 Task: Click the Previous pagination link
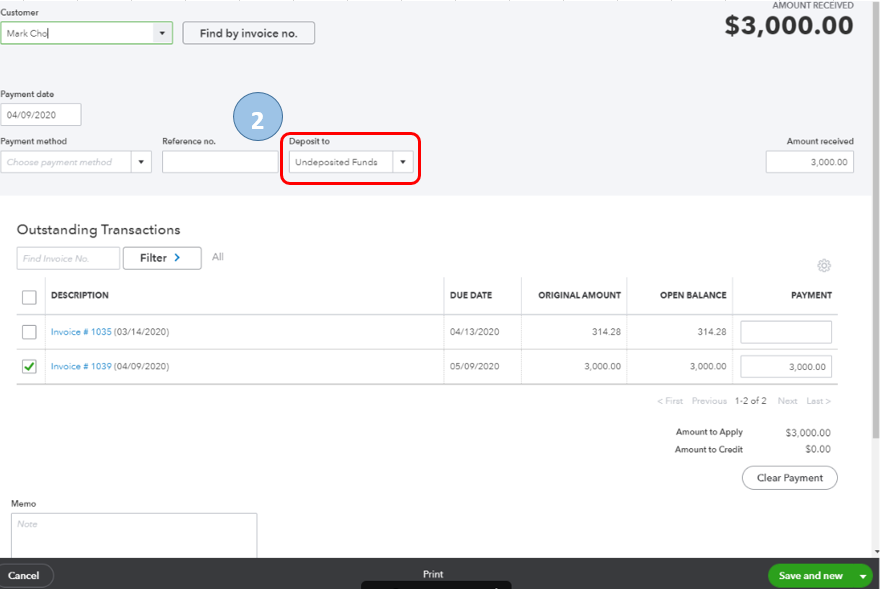tap(709, 401)
